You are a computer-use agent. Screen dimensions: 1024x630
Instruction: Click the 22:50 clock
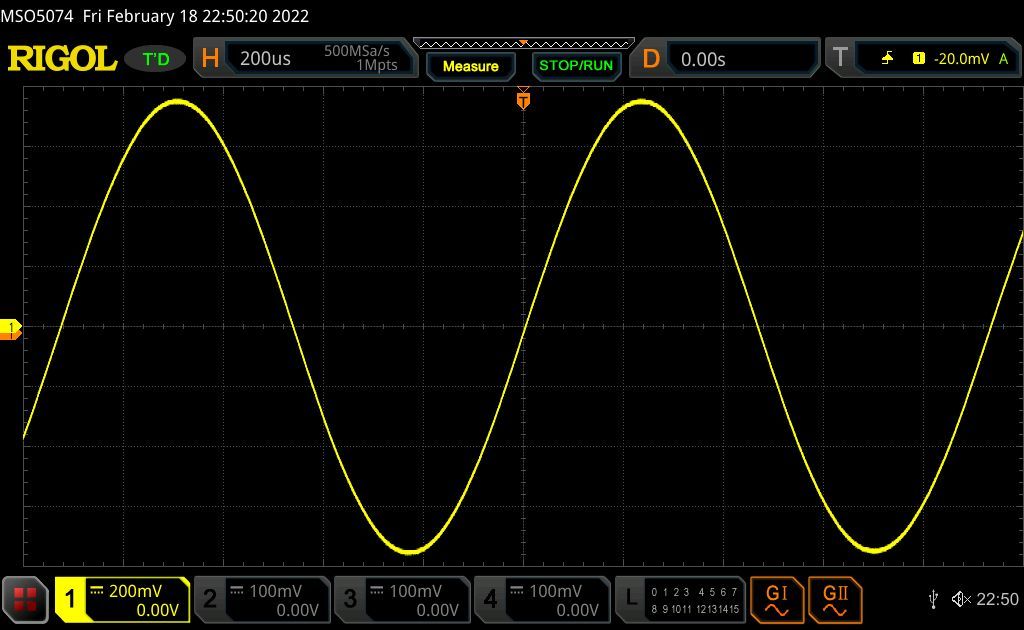[x=997, y=599]
